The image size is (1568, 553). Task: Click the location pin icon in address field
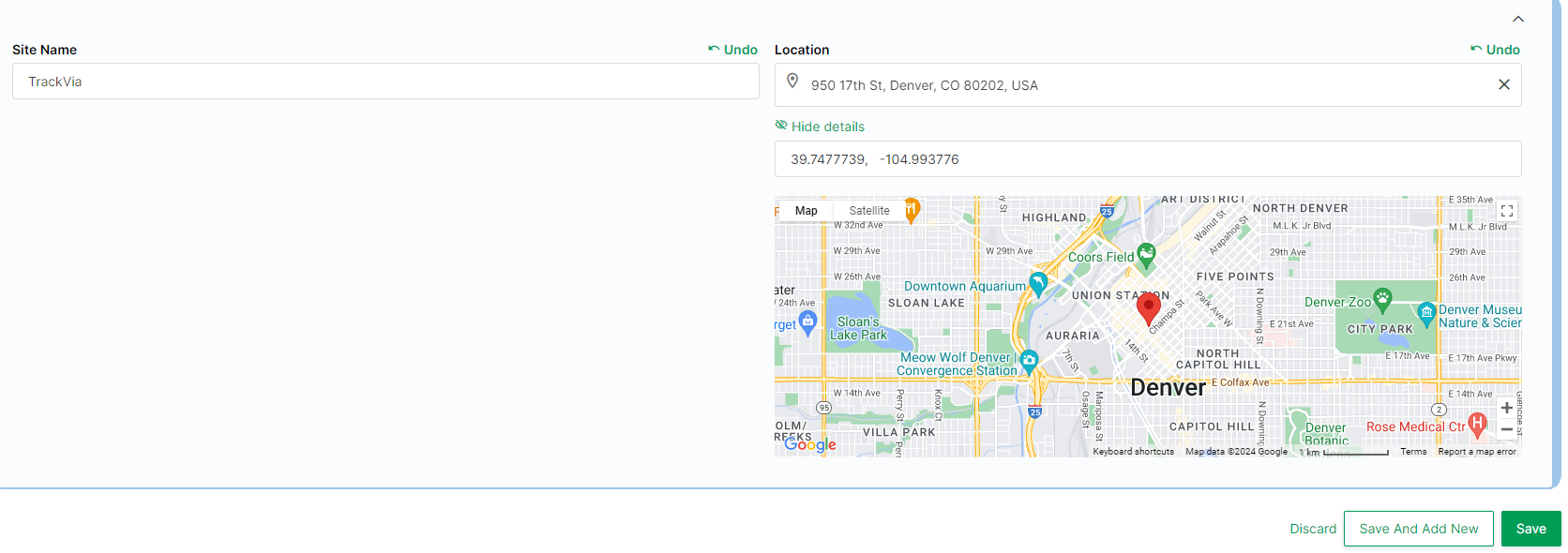[x=792, y=82]
